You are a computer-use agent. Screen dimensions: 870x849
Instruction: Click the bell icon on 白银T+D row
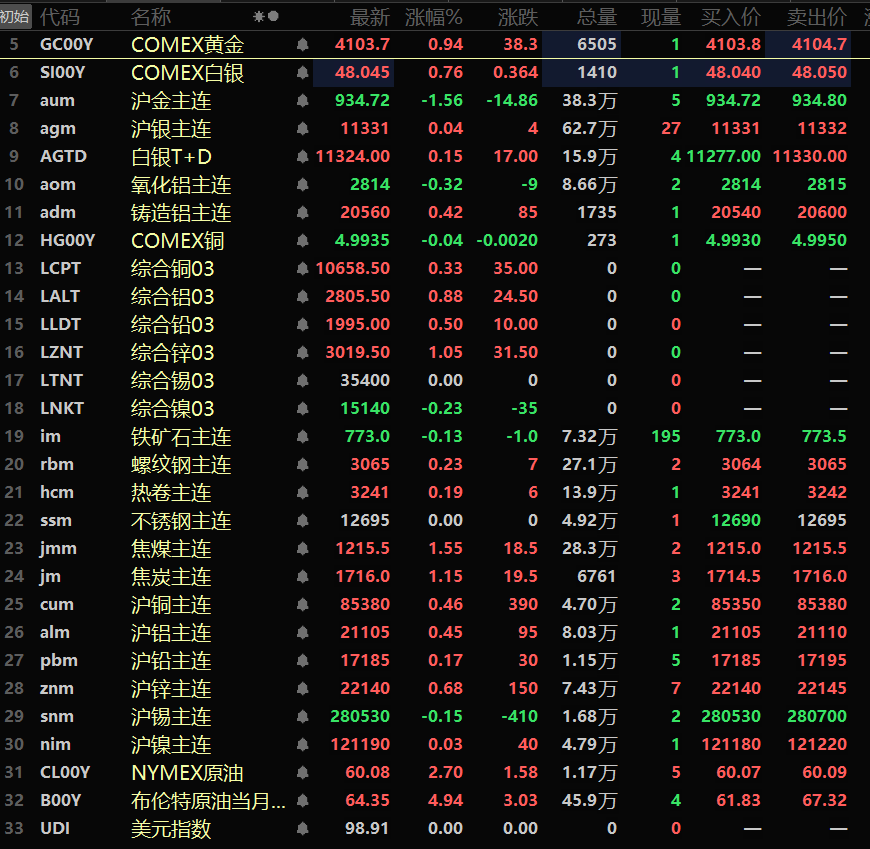(302, 157)
